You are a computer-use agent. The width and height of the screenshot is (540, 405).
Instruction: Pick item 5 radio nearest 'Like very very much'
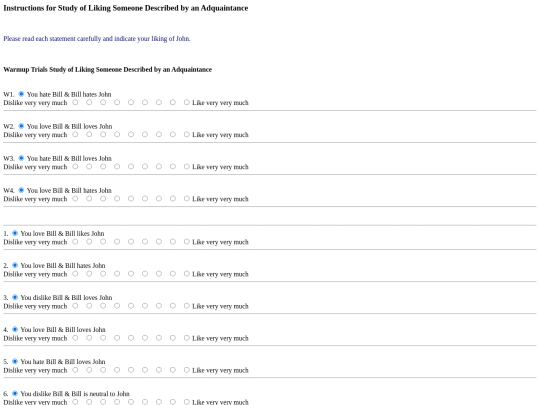(187, 370)
